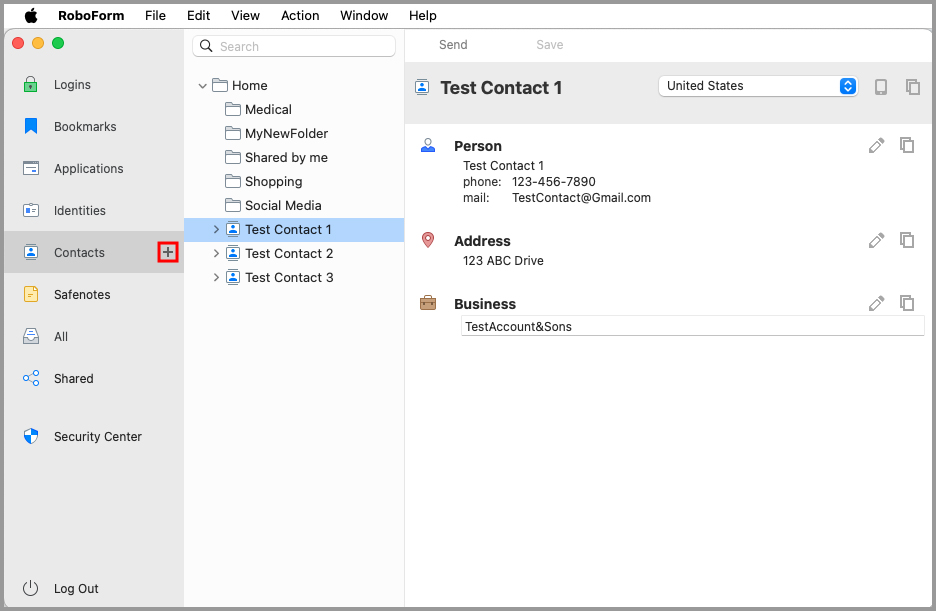Edit the Business section with pencil
Viewport: 936px width, 611px height.
point(876,304)
